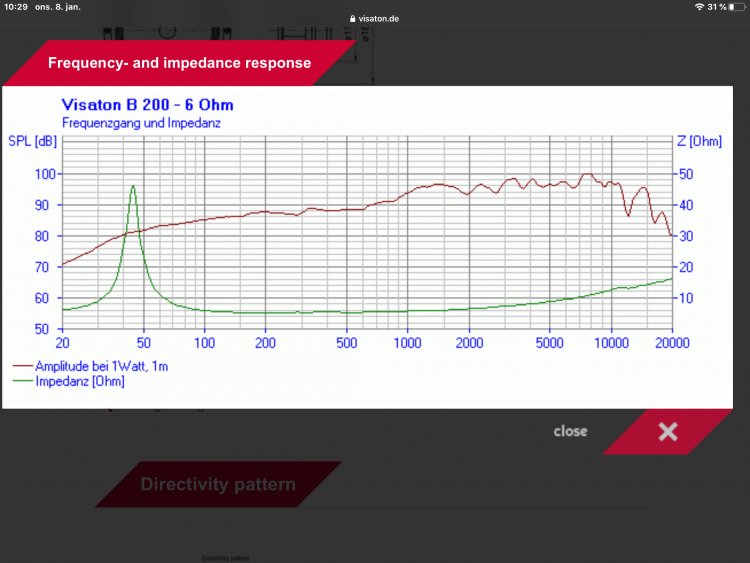Tap the battery indicator icon
The width and height of the screenshot is (750, 563).
tap(737, 7)
